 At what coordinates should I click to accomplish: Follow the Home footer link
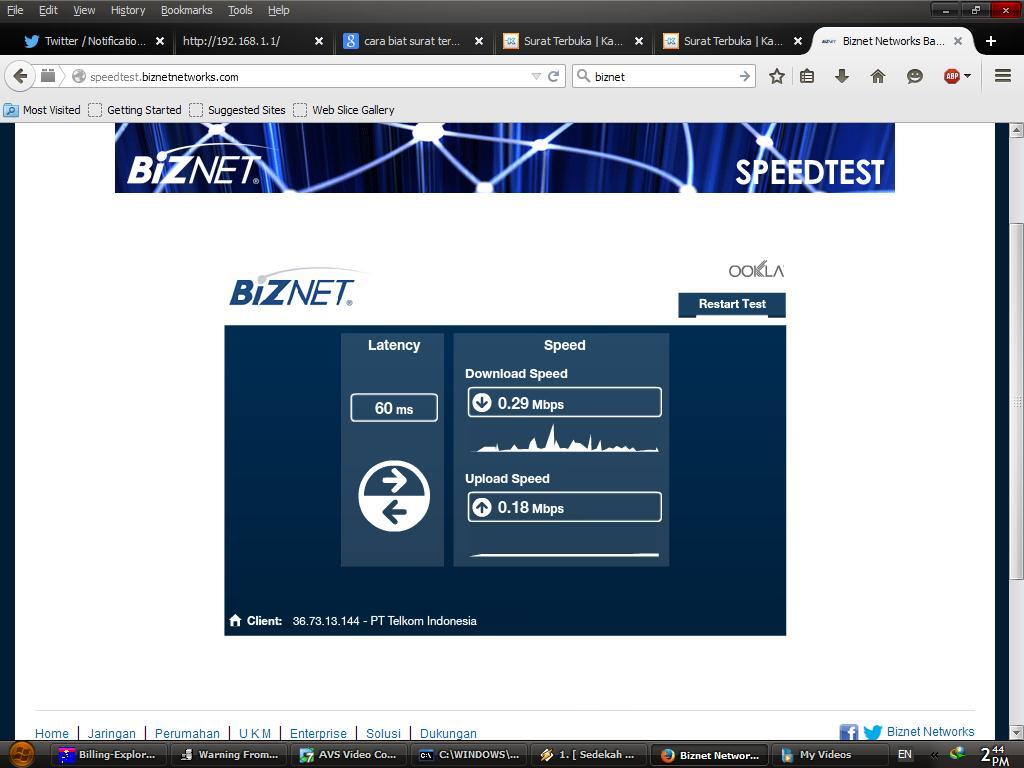coord(52,733)
